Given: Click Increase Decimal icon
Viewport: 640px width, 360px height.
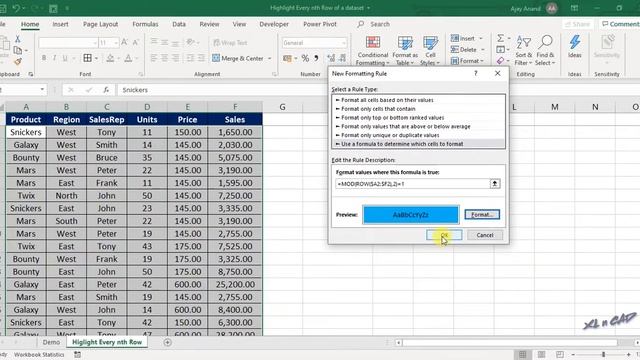Looking at the screenshot, I should click(x=331, y=58).
